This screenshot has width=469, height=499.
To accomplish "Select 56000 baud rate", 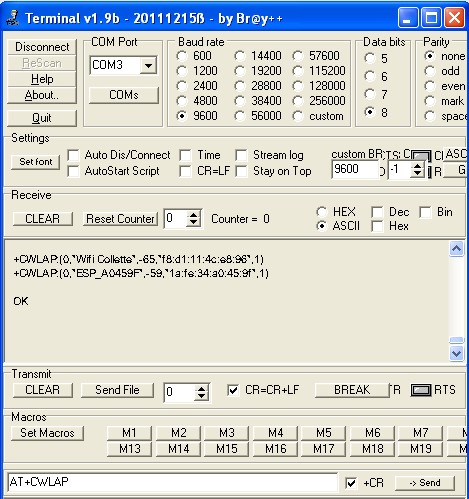I will click(240, 116).
